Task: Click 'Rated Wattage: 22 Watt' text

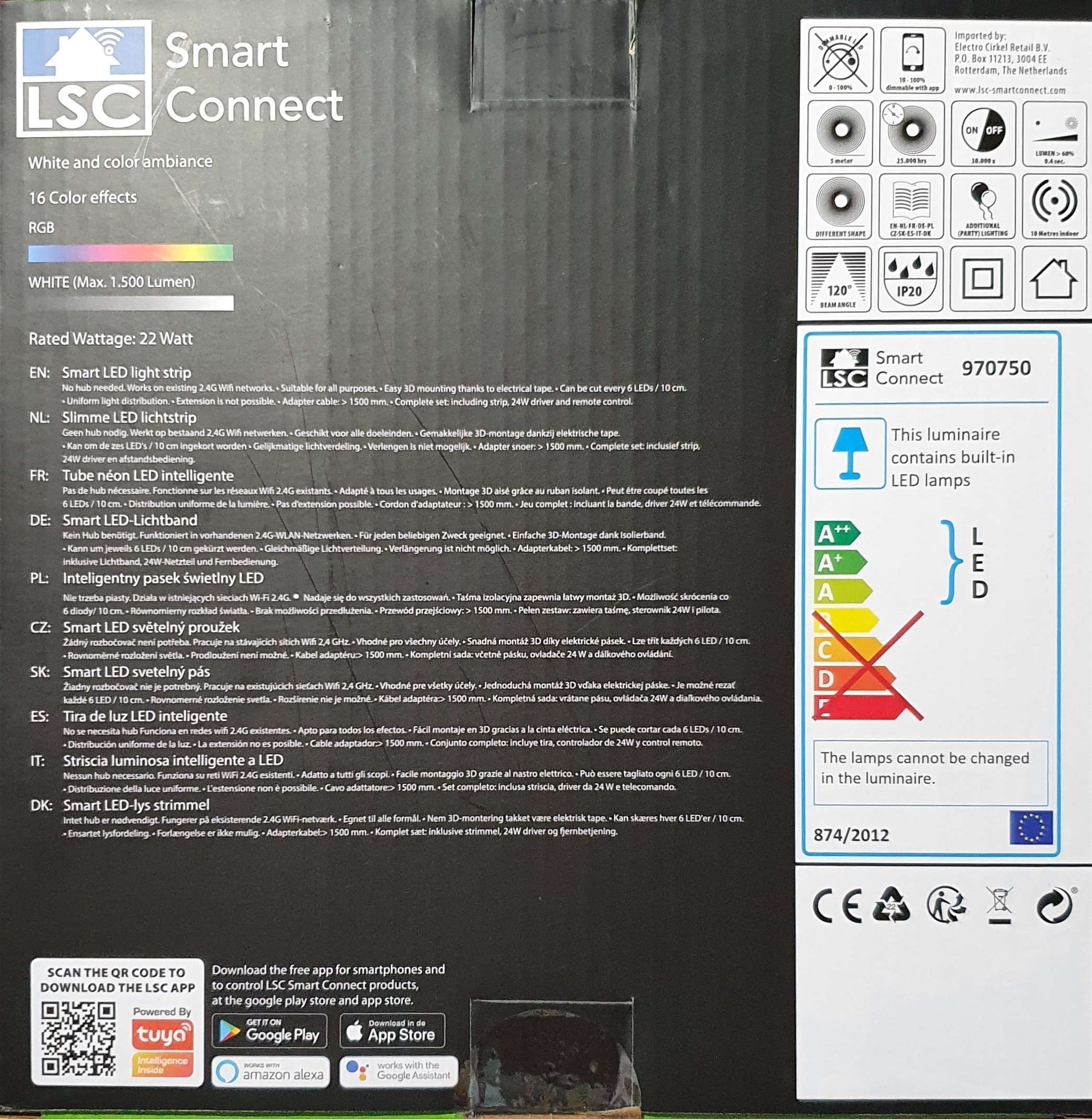Action: click(111, 339)
